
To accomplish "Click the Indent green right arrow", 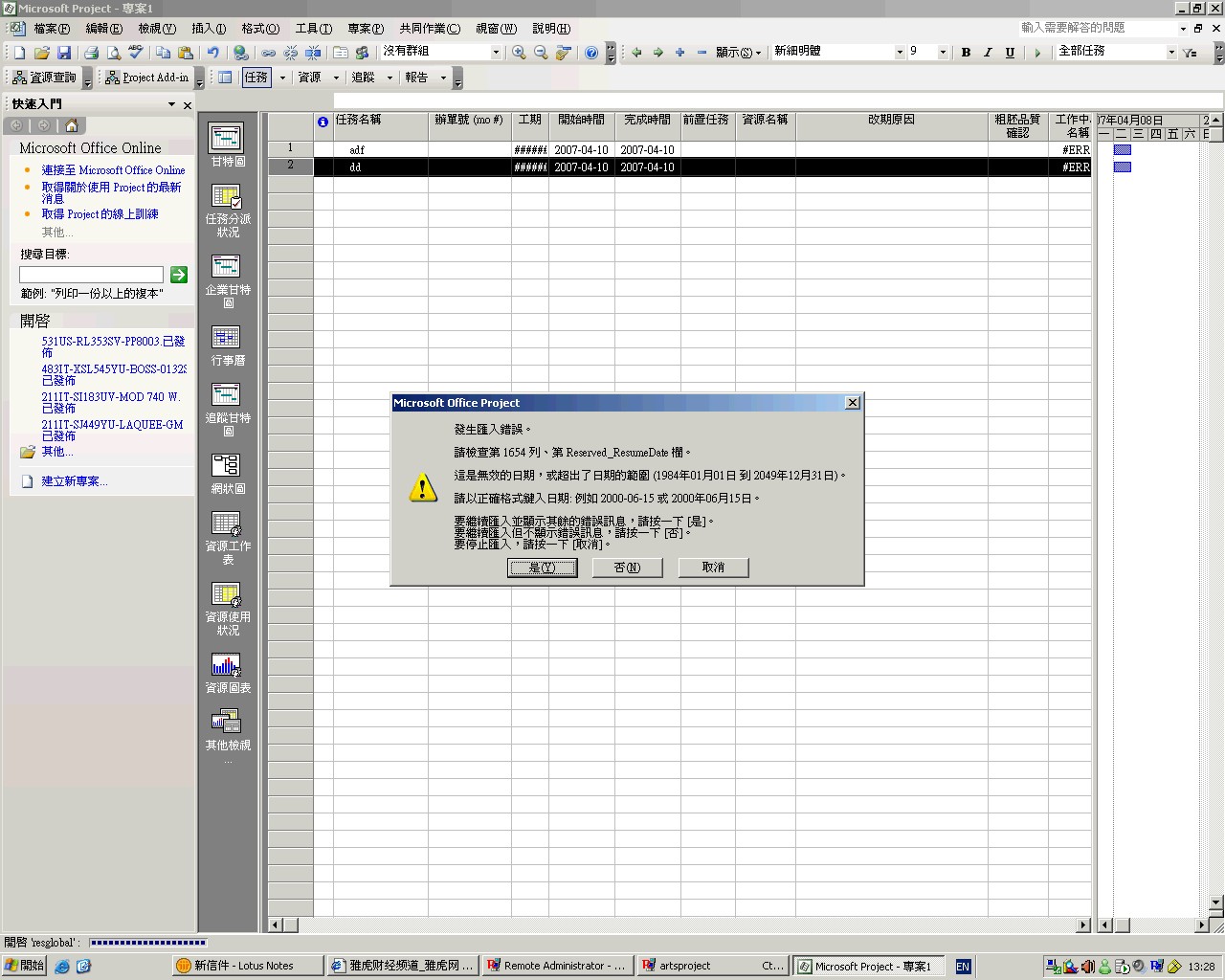I will click(658, 53).
